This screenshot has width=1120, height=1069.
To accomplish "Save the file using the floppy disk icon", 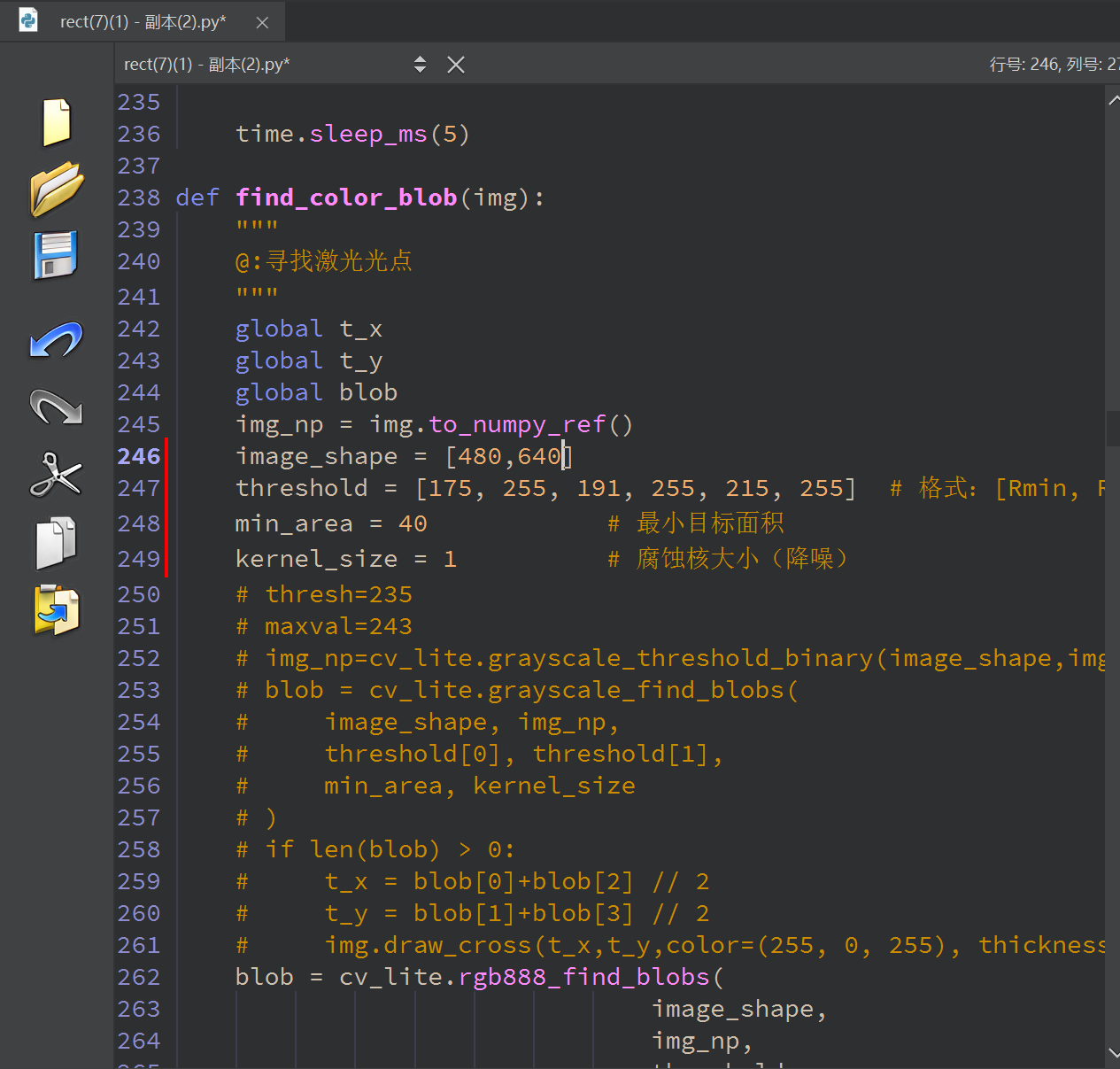I will point(56,255).
